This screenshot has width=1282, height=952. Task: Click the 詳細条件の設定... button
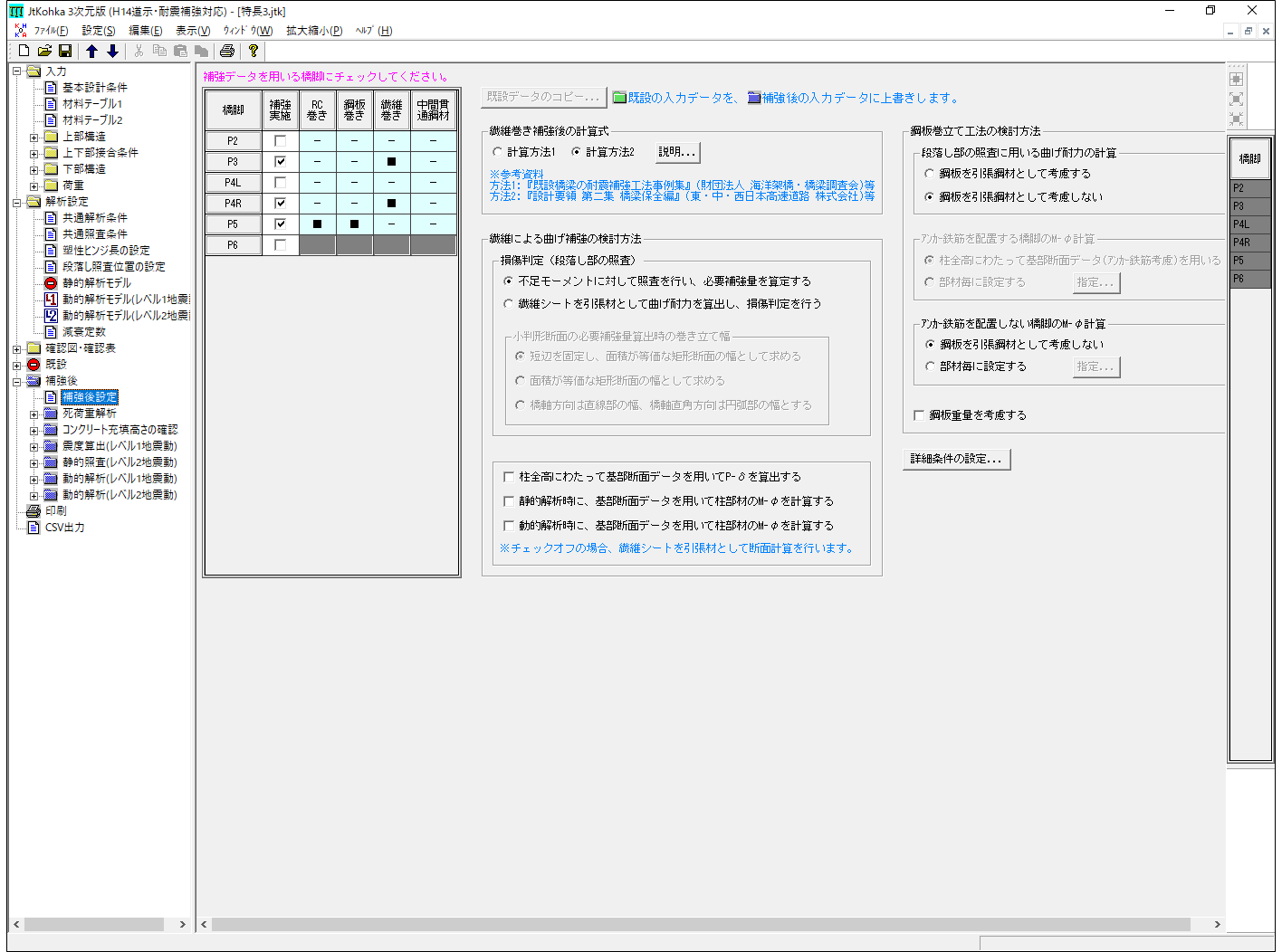[956, 460]
